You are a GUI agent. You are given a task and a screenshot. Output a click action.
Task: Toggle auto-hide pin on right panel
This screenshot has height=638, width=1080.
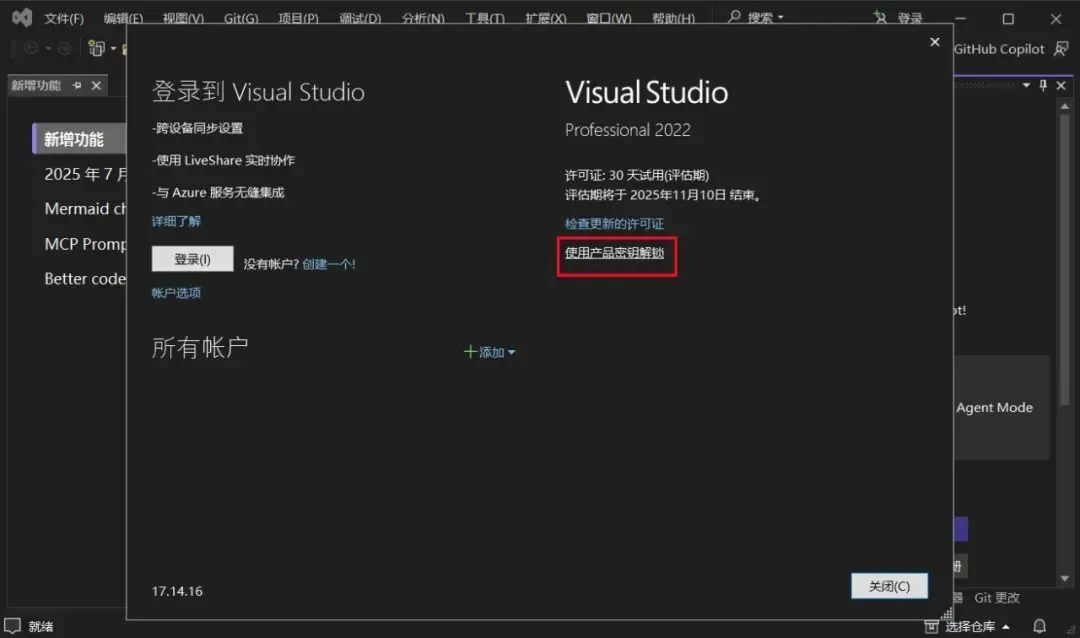1043,85
